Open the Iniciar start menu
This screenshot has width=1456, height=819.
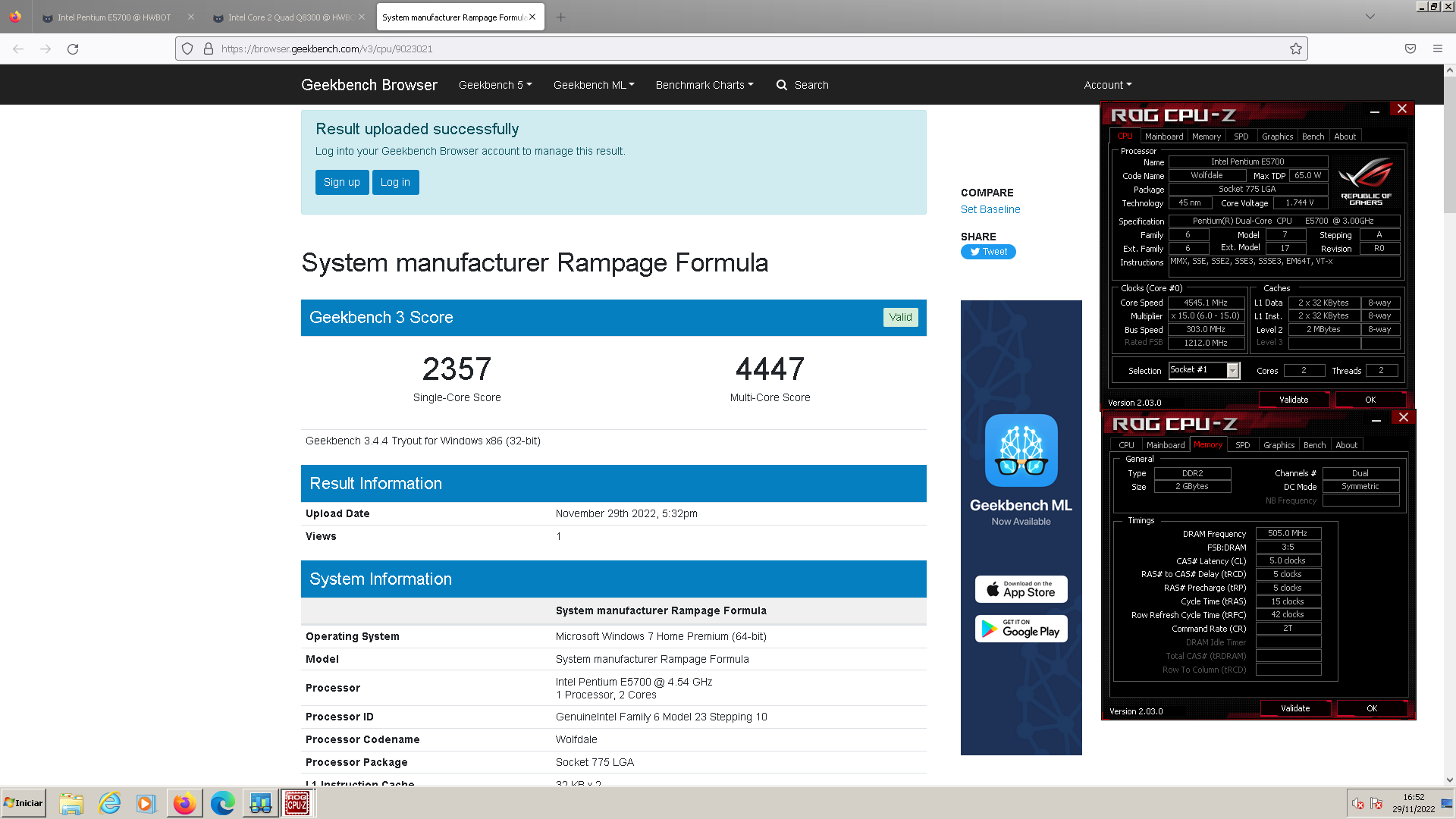coord(24,803)
